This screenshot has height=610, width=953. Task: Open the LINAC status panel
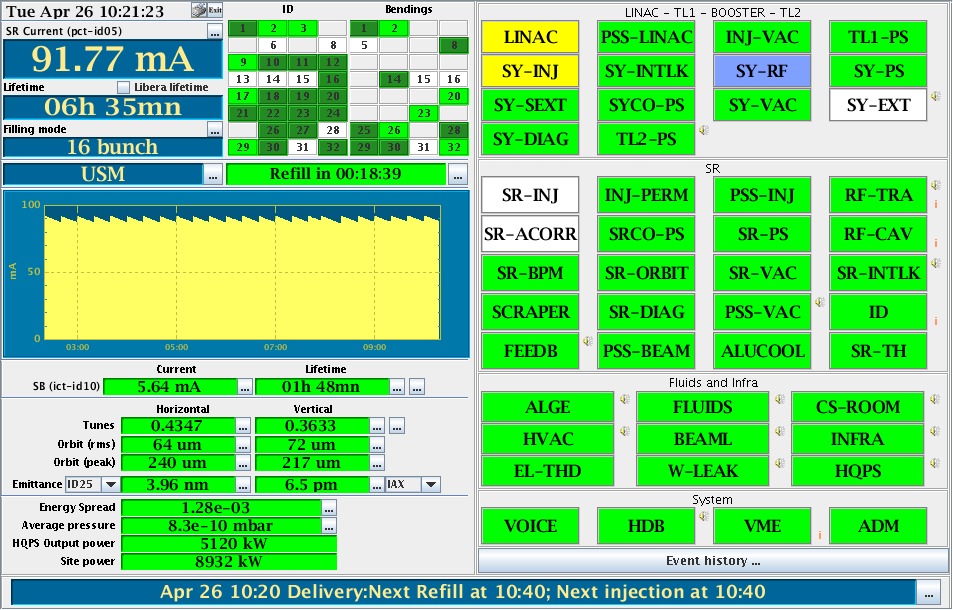(x=531, y=38)
